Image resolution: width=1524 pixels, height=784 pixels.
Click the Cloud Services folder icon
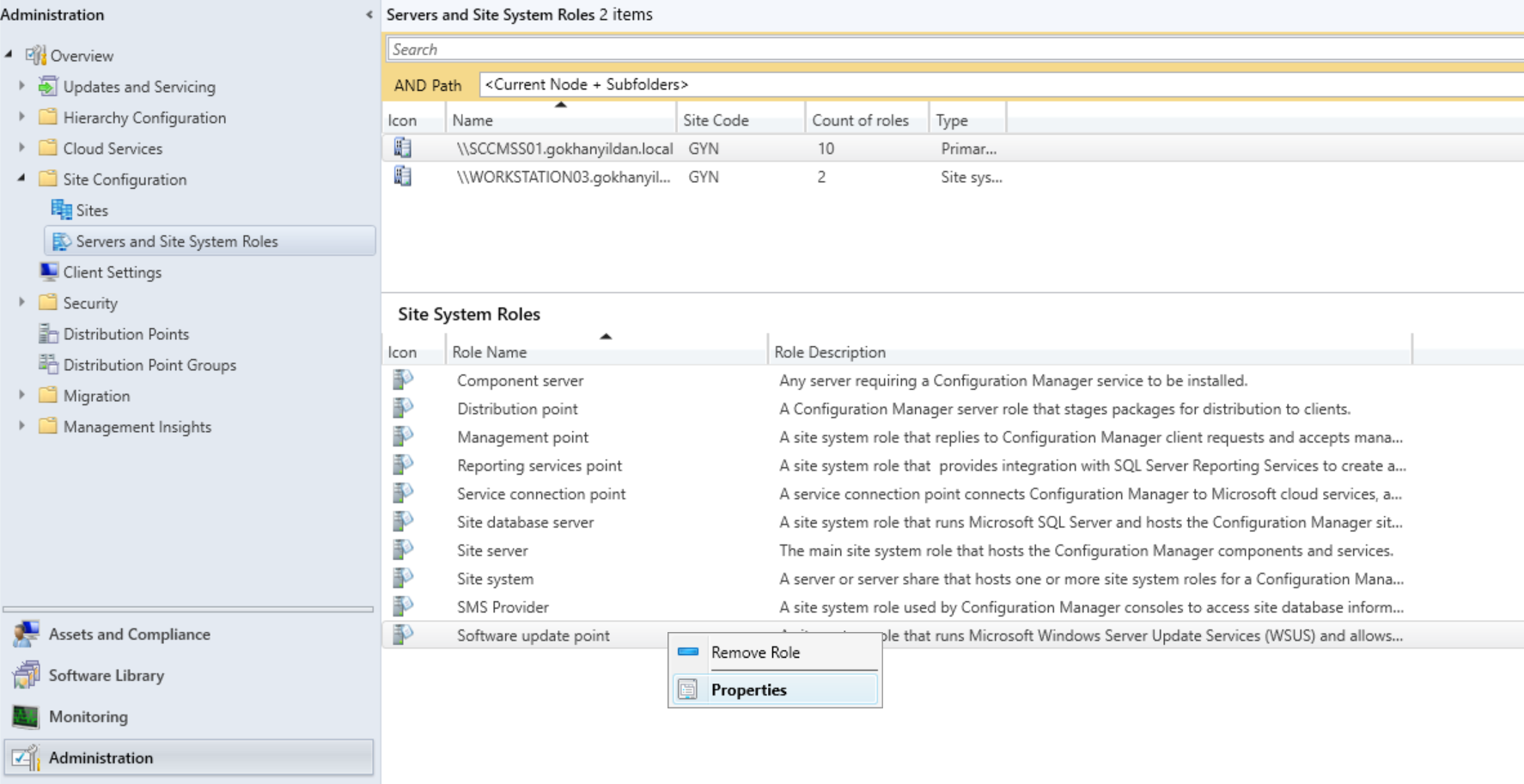(48, 148)
